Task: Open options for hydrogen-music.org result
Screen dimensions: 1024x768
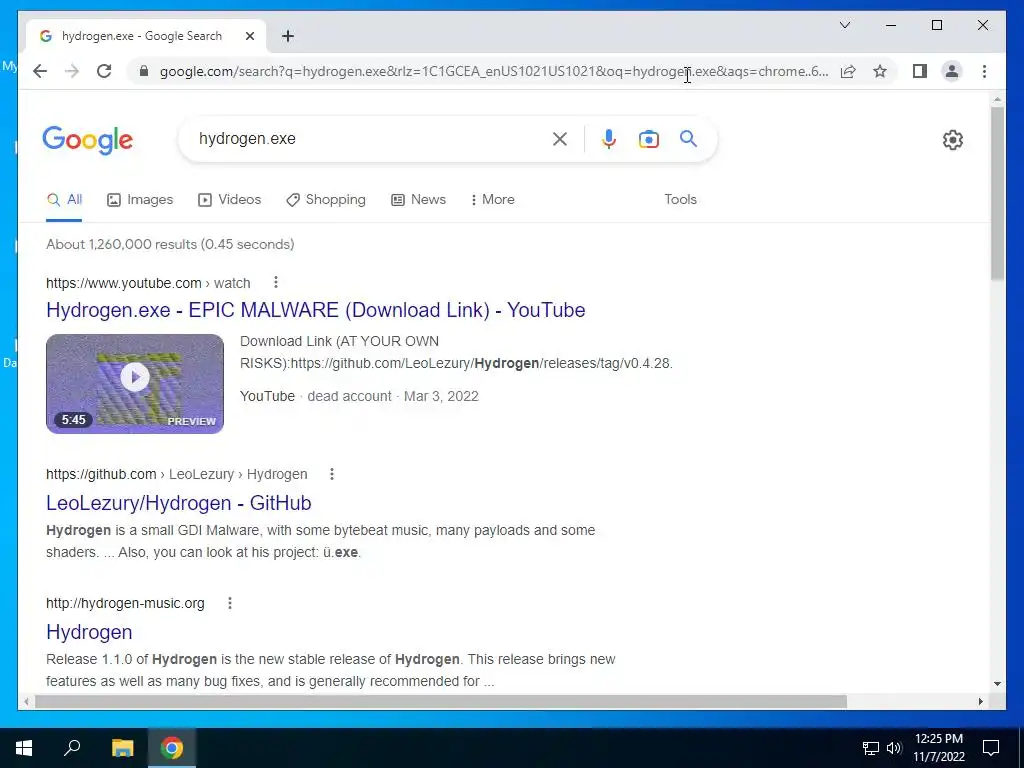Action: pos(229,603)
